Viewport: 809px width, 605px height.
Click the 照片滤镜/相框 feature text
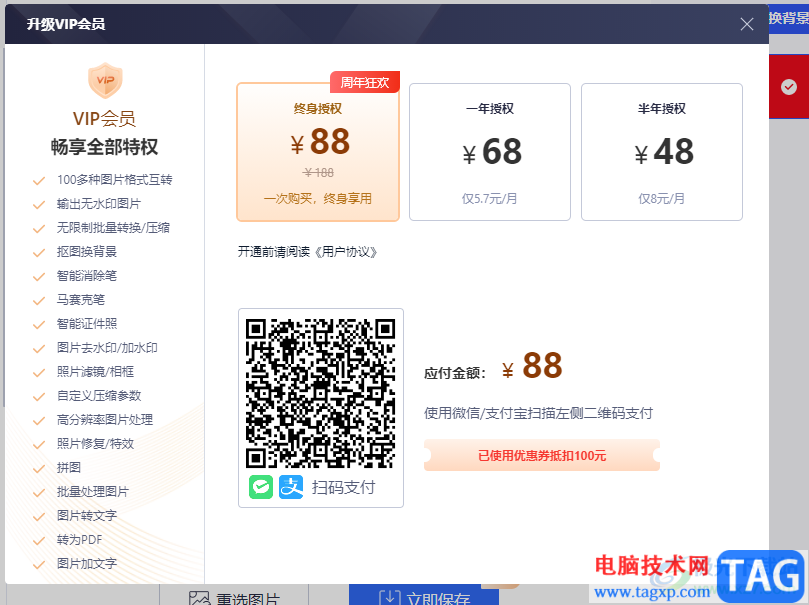(x=95, y=371)
